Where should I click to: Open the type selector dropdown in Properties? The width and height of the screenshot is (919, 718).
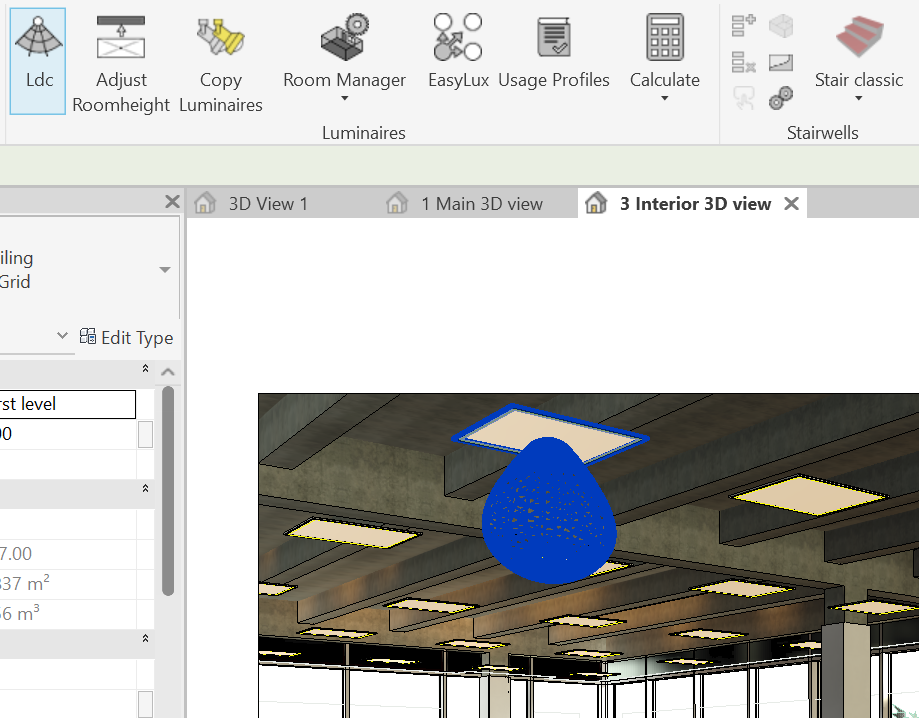click(165, 270)
